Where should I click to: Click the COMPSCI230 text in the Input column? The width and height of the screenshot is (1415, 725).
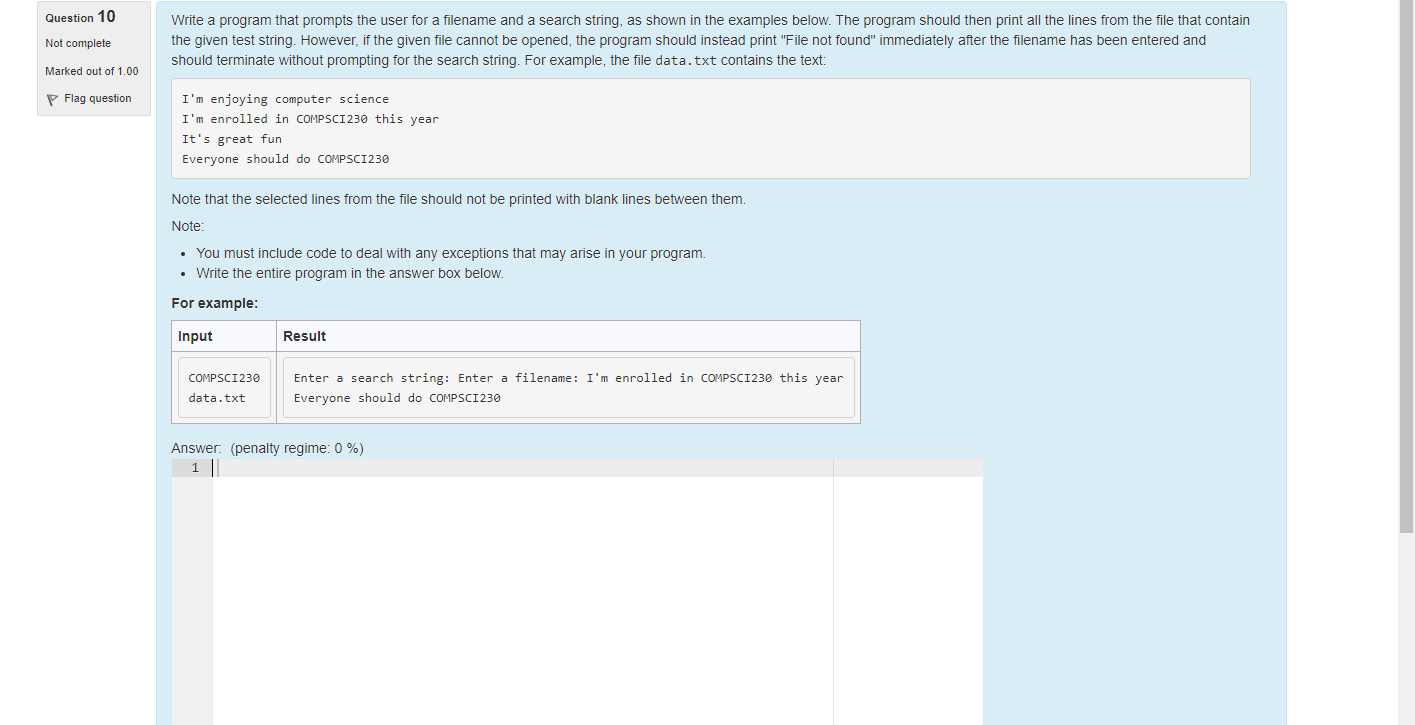[x=223, y=377]
